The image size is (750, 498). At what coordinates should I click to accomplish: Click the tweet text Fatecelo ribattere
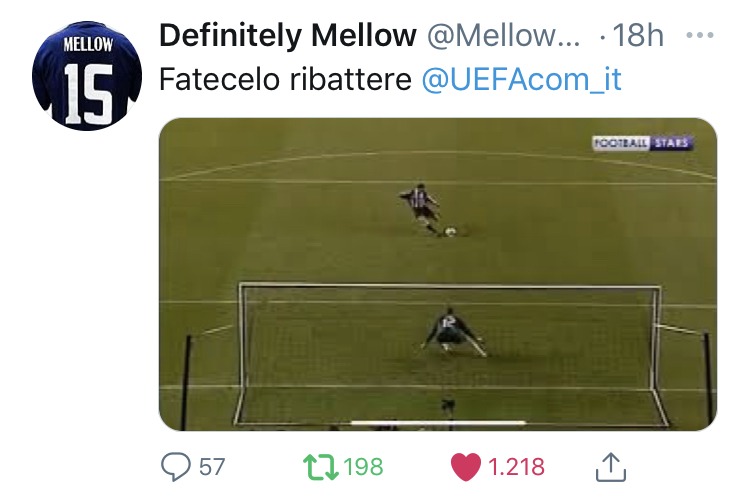286,80
